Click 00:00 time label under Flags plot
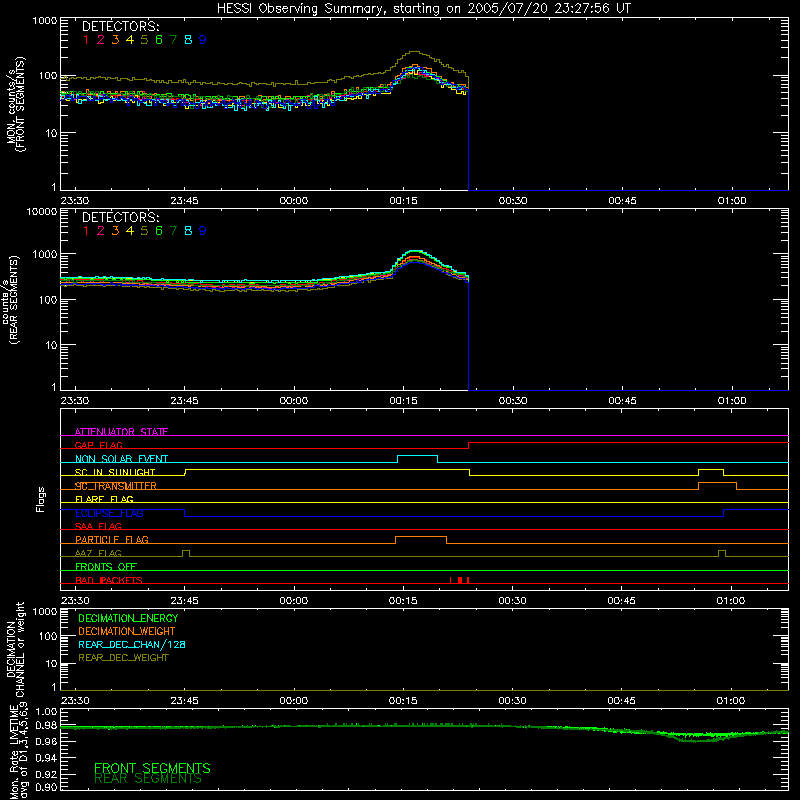Image resolution: width=800 pixels, height=800 pixels. [293, 601]
